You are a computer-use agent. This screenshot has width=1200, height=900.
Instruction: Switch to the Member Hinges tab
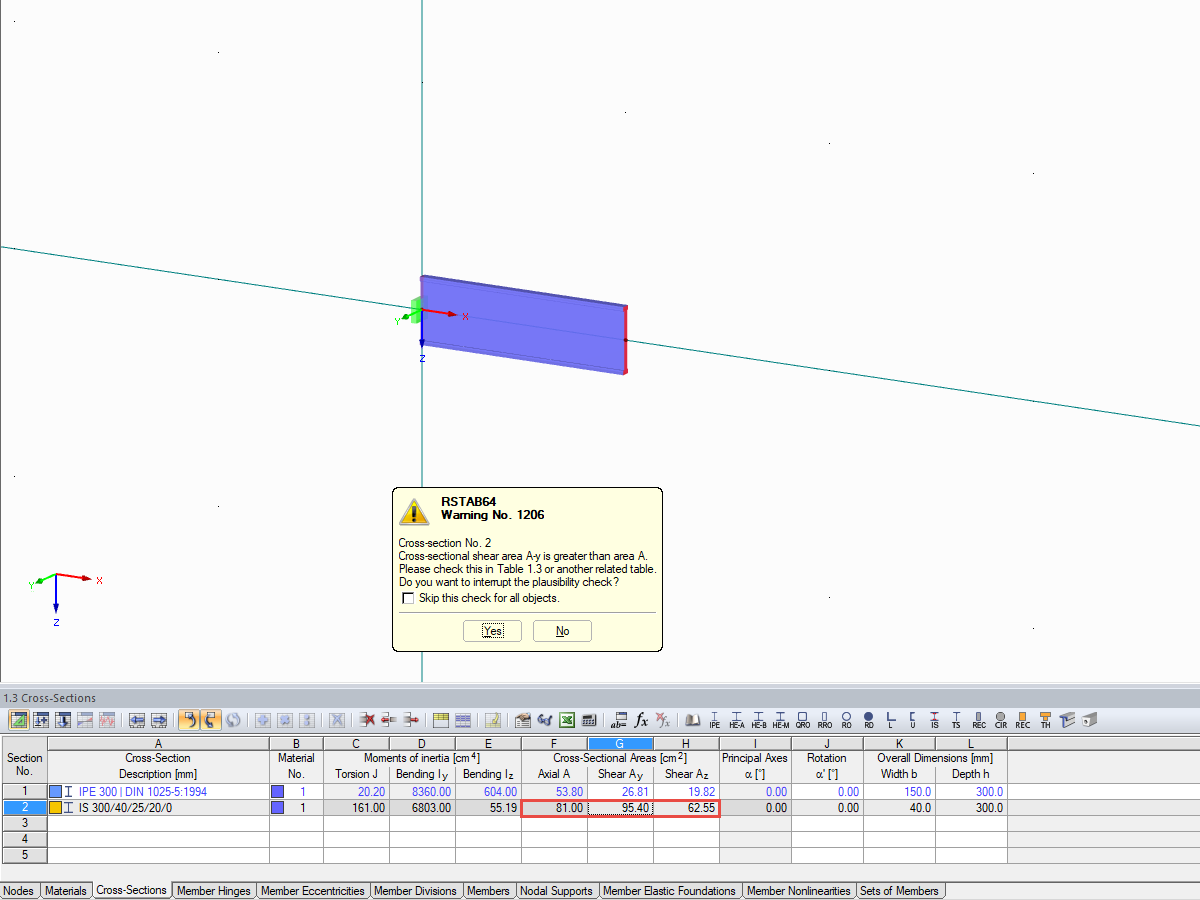(x=213, y=890)
